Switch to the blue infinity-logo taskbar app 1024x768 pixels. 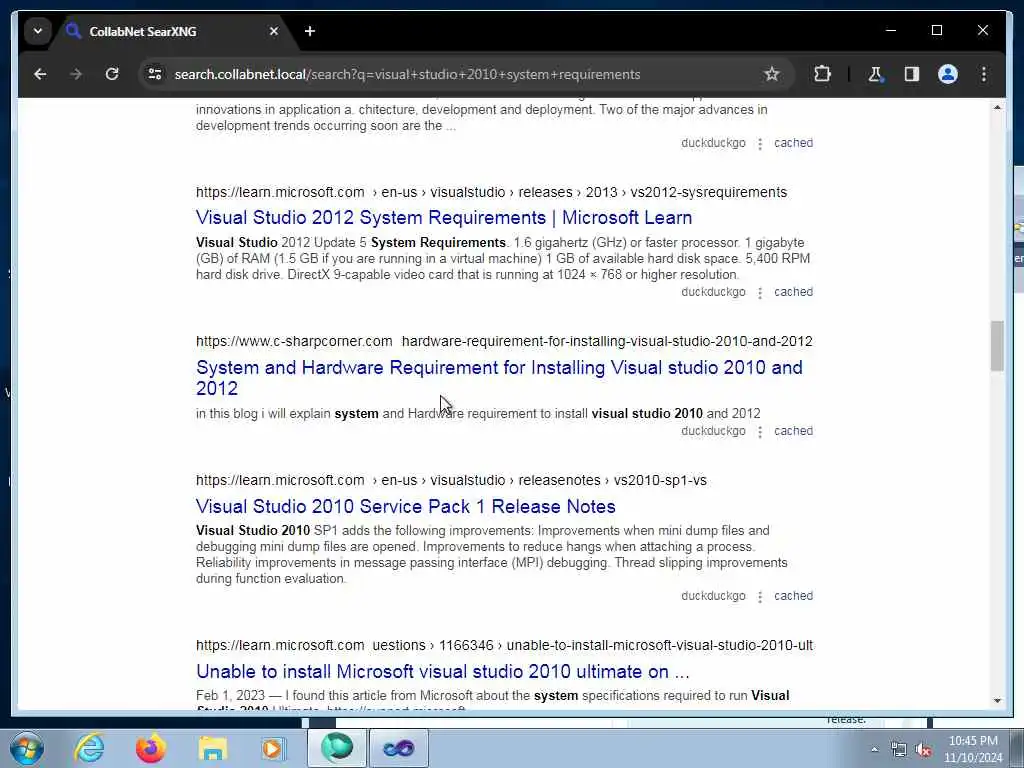[398, 748]
